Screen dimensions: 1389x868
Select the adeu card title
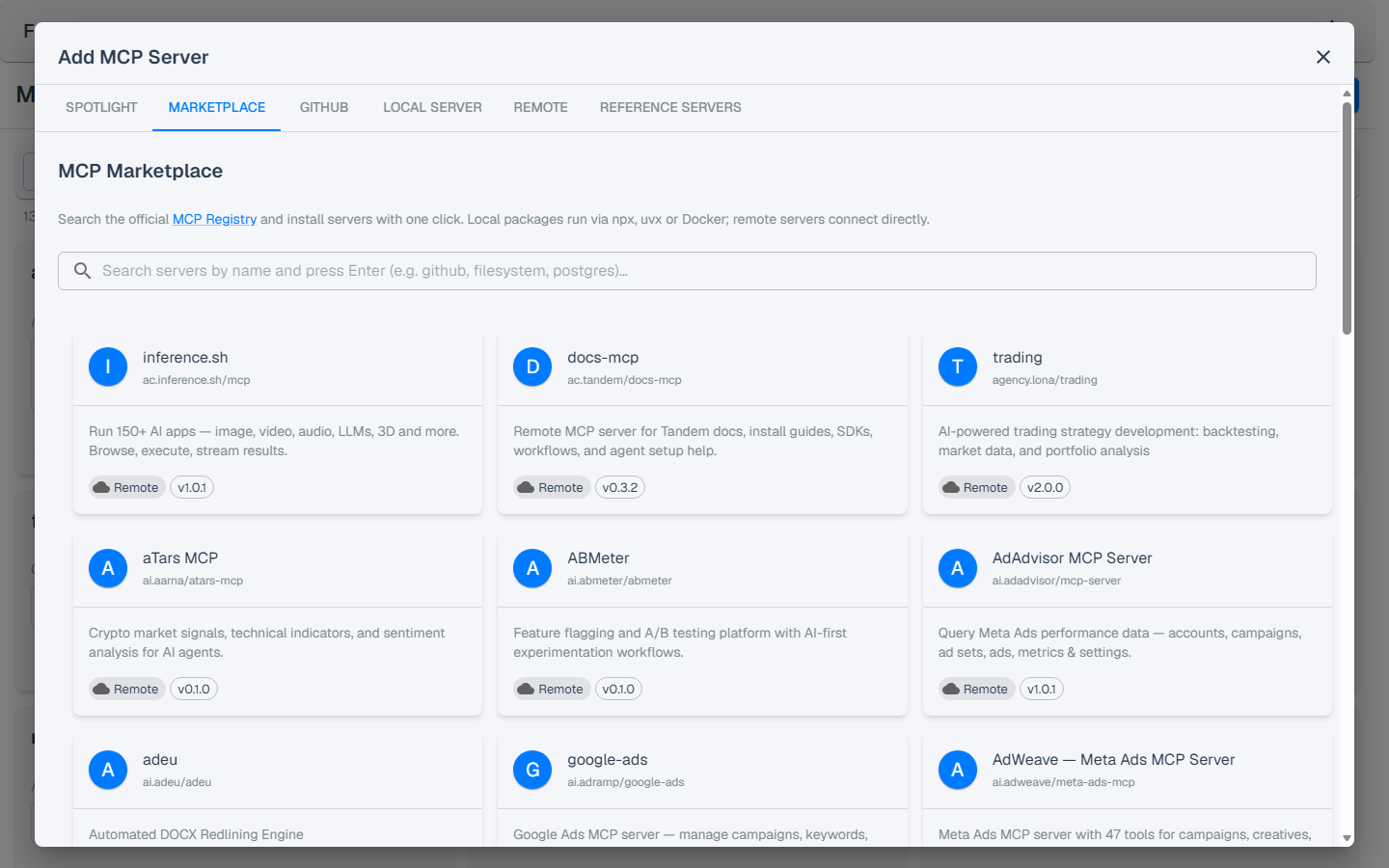click(x=160, y=759)
